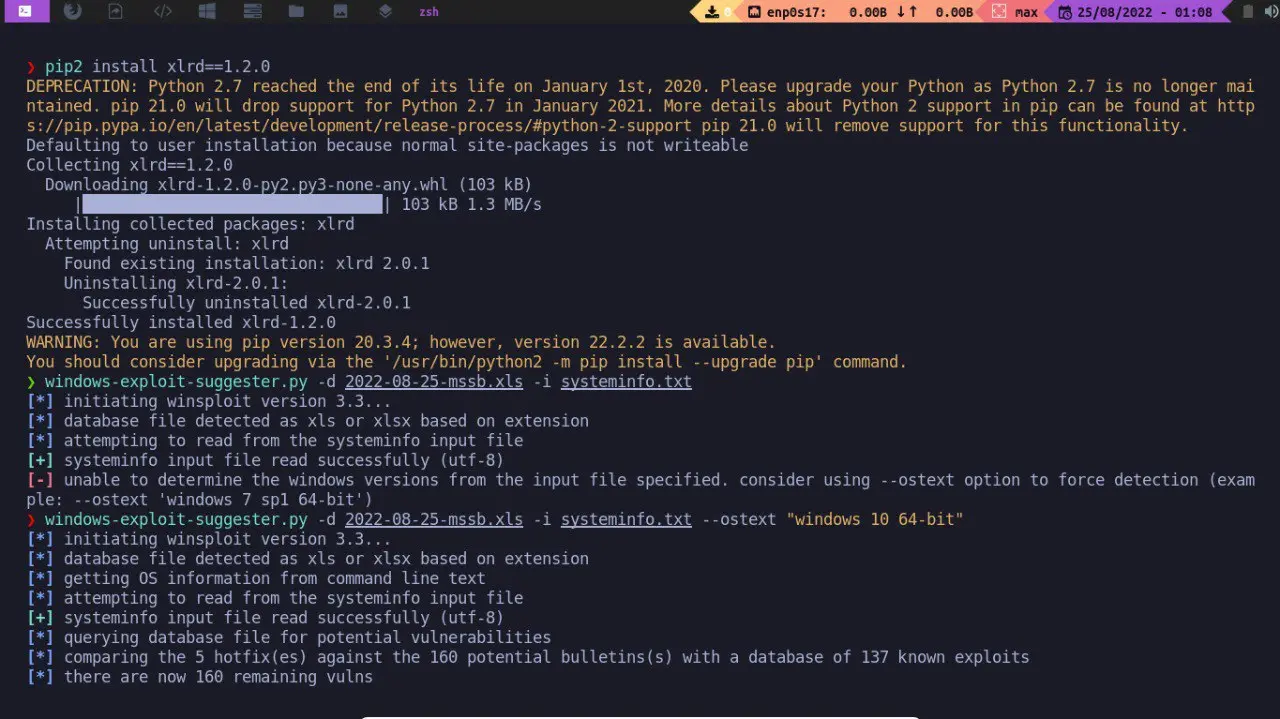Click 2022-08-25-mssb.xls in the --ostext command
Image resolution: width=1280 pixels, height=719 pixels.
[434, 519]
